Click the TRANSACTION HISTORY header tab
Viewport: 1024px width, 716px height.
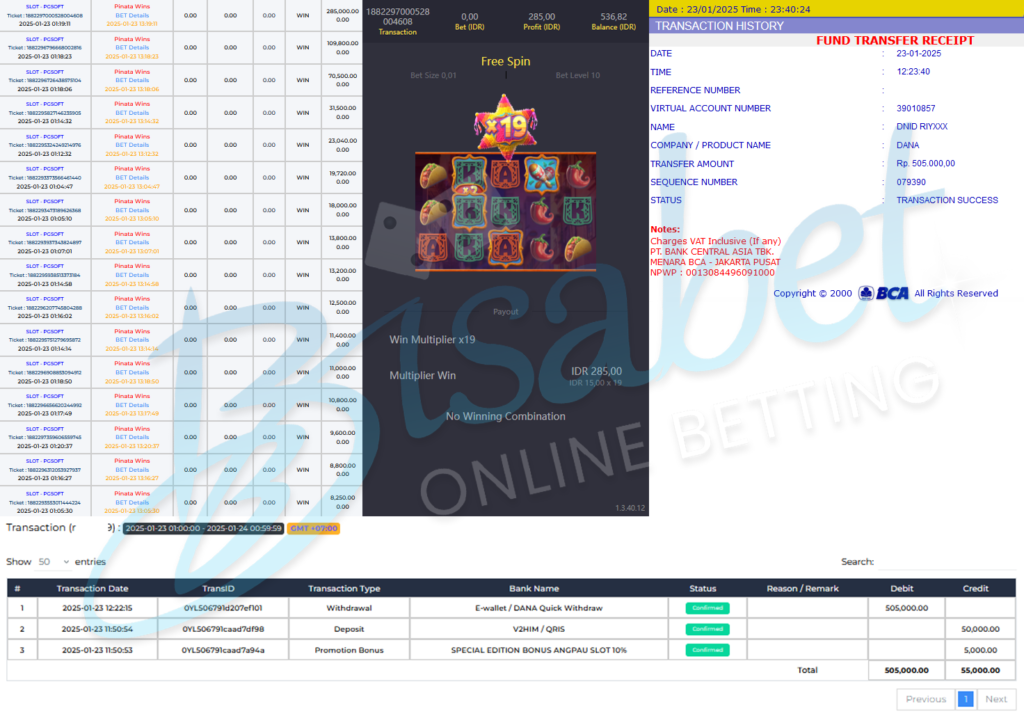click(720, 26)
